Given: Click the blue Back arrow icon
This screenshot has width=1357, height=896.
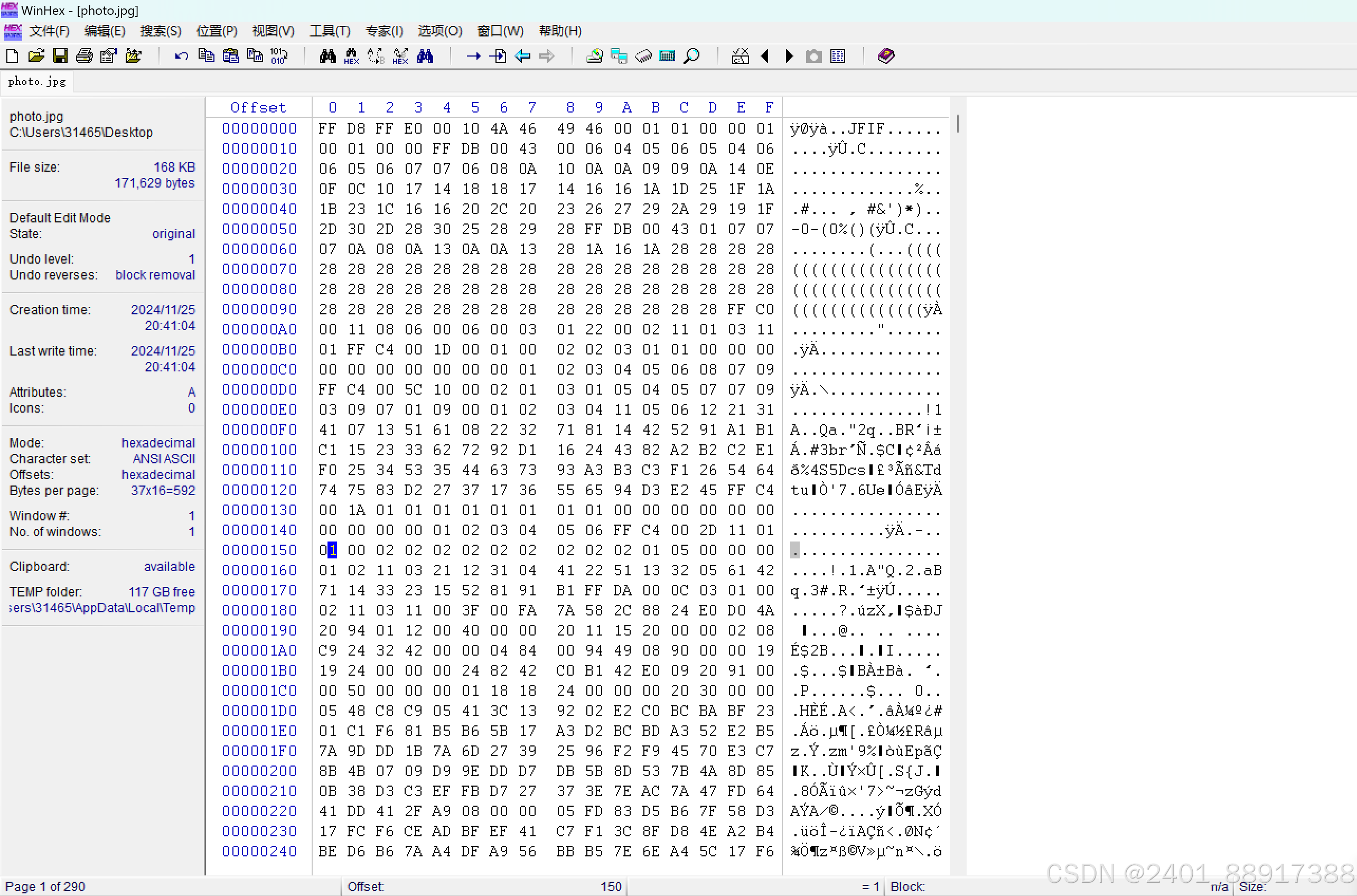Looking at the screenshot, I should click(522, 56).
